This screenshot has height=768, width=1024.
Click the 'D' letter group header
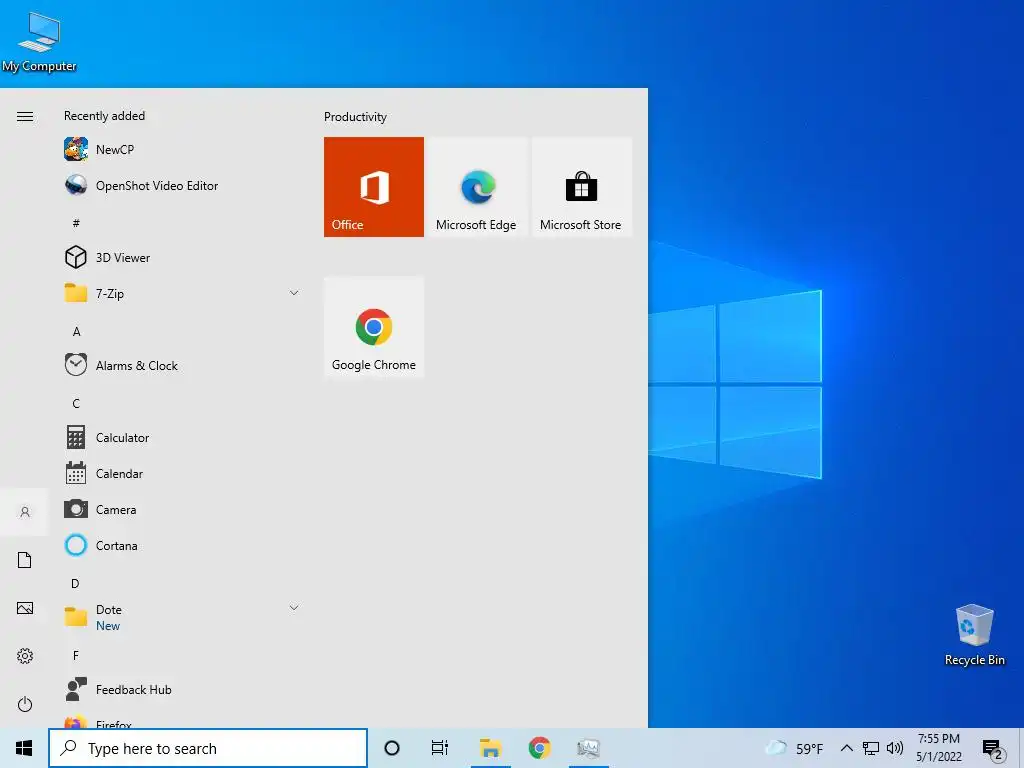75,583
